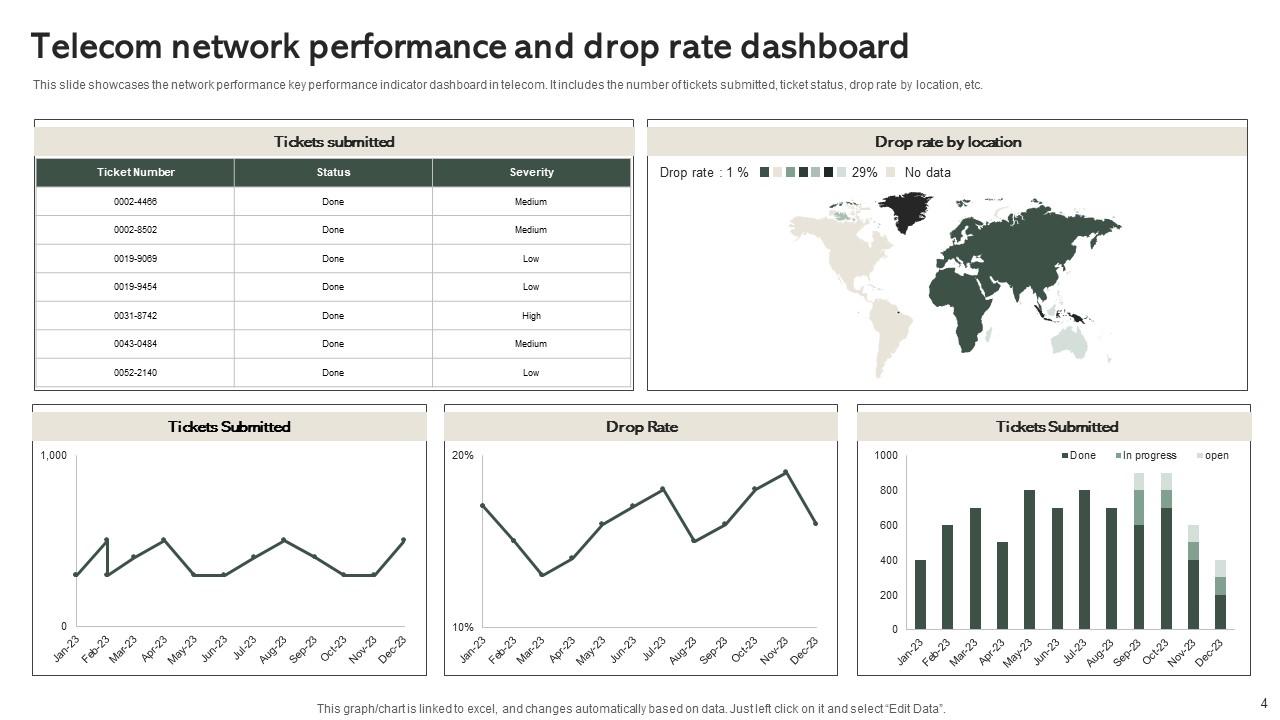Click the Mar-23 lowest point in Drop Rate chart

click(542, 575)
